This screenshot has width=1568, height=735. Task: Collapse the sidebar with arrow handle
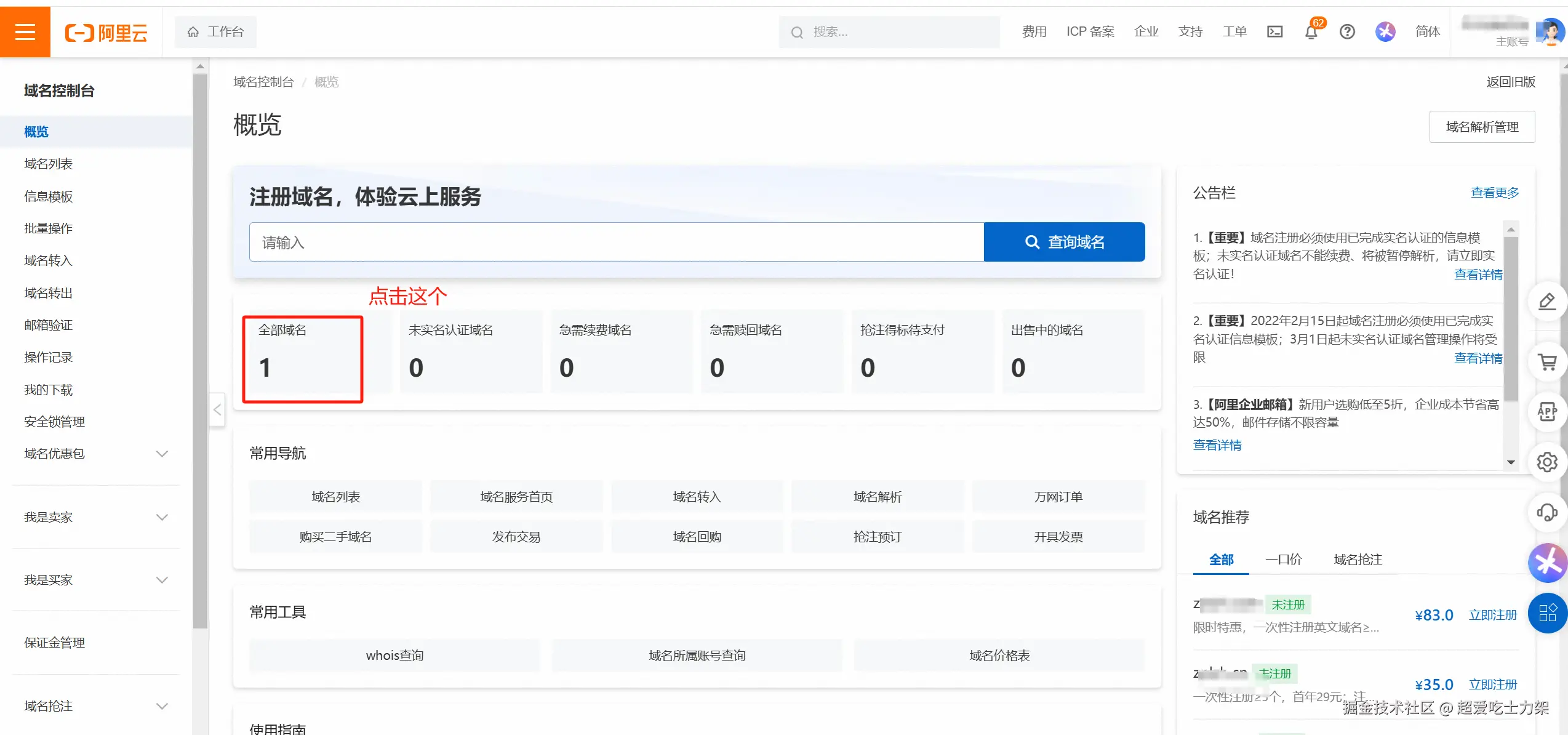[217, 409]
